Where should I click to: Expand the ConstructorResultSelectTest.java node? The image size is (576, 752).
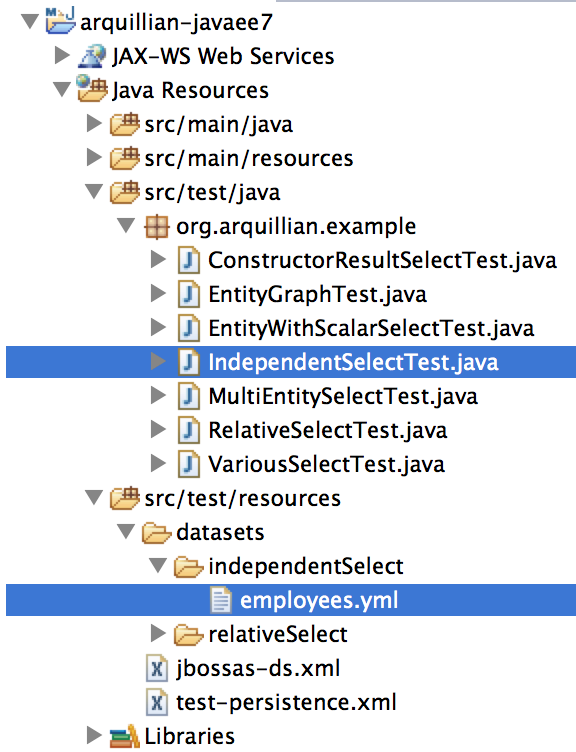pos(158,259)
